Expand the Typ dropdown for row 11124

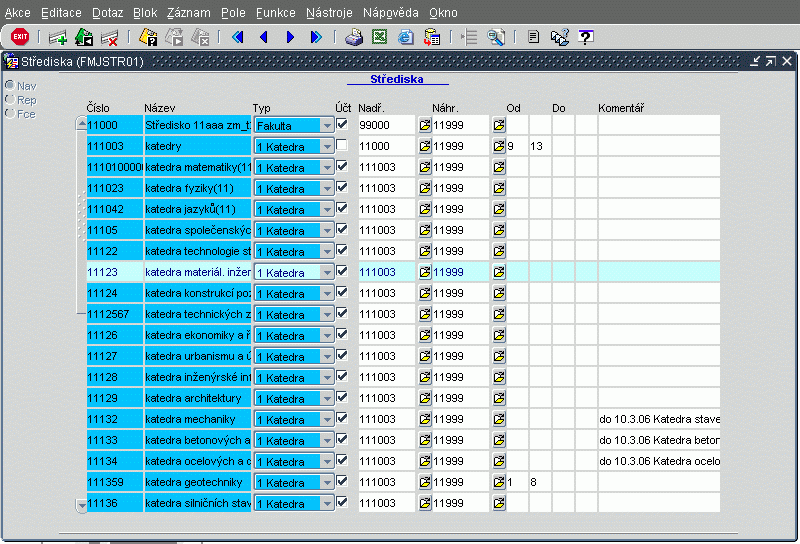pos(326,293)
